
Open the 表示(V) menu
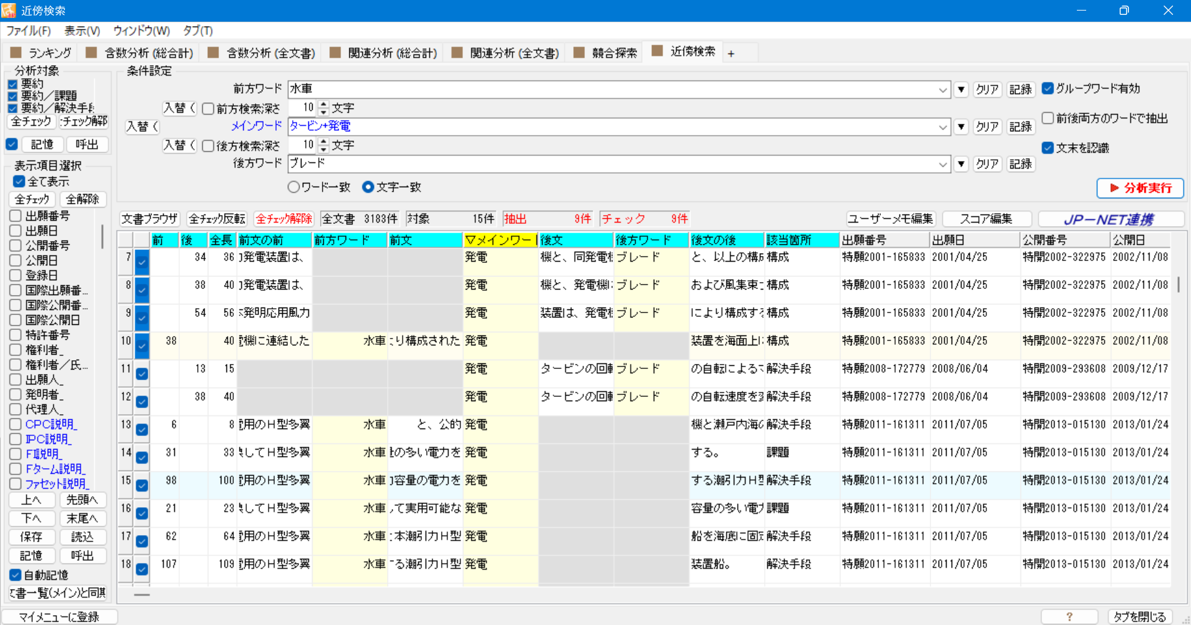point(82,31)
